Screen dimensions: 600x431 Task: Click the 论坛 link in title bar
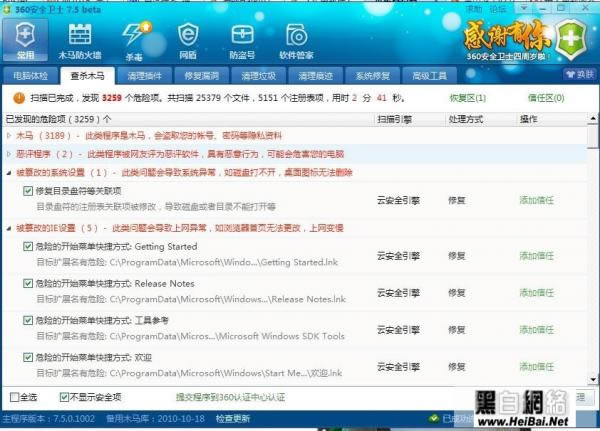click(x=498, y=8)
